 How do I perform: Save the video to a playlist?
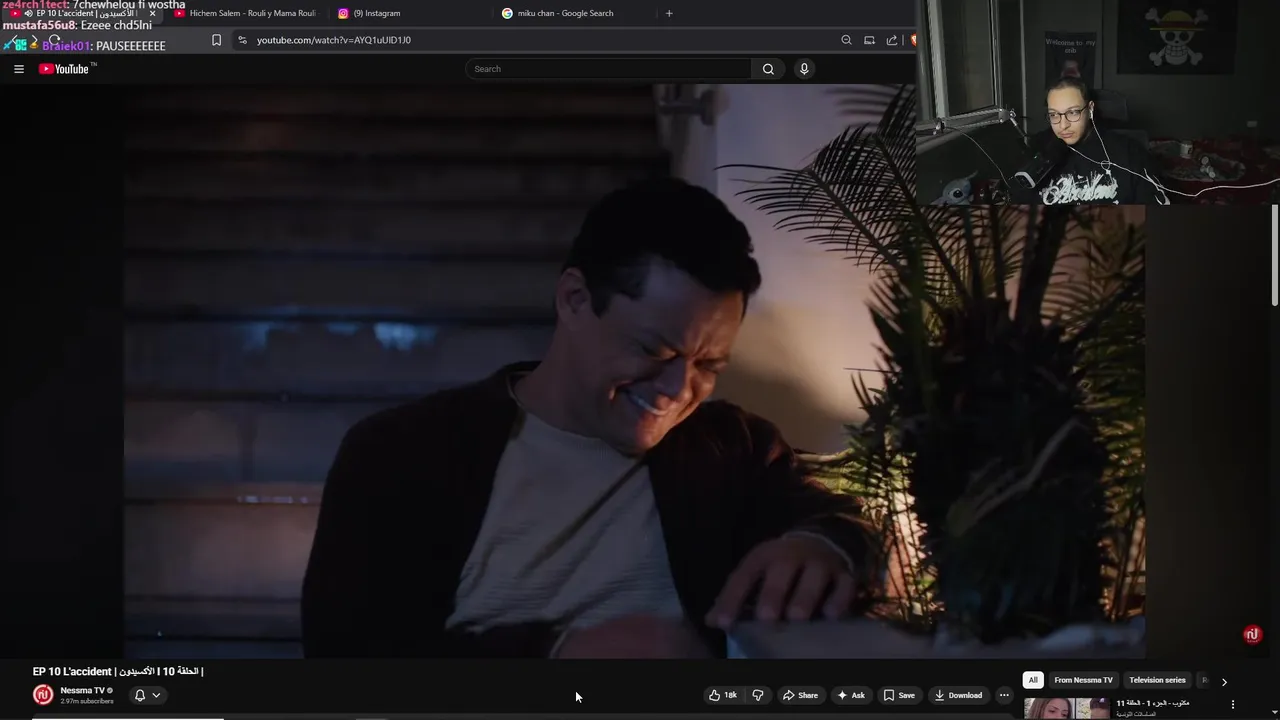click(x=899, y=695)
